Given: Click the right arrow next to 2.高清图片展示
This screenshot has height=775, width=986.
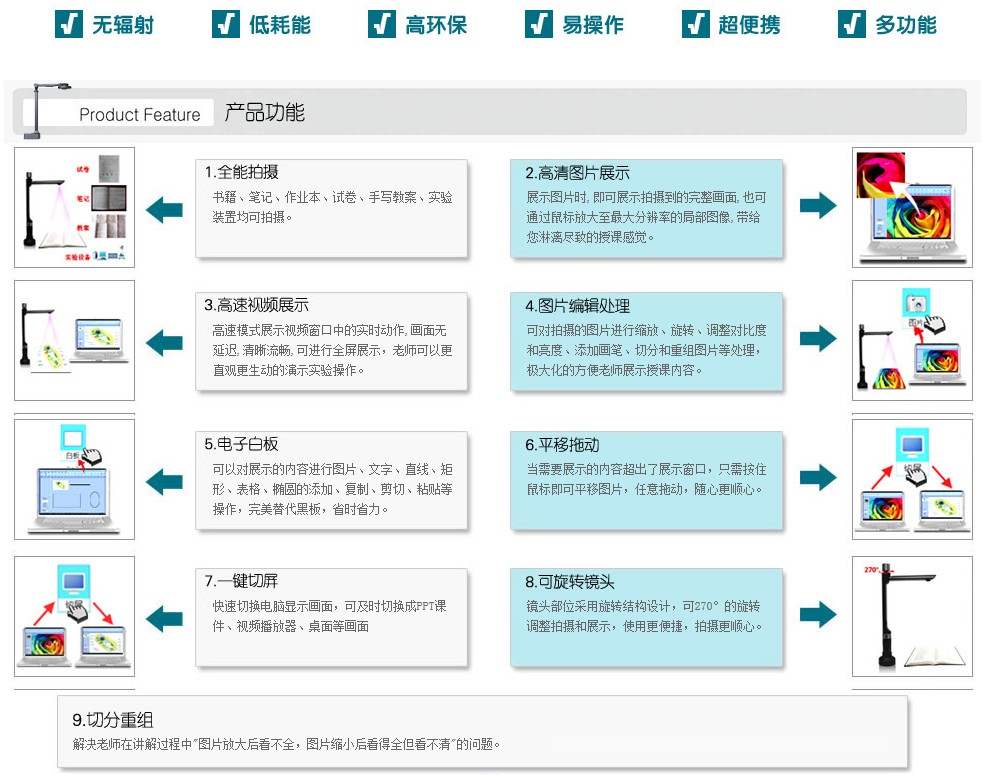Looking at the screenshot, I should tap(818, 206).
